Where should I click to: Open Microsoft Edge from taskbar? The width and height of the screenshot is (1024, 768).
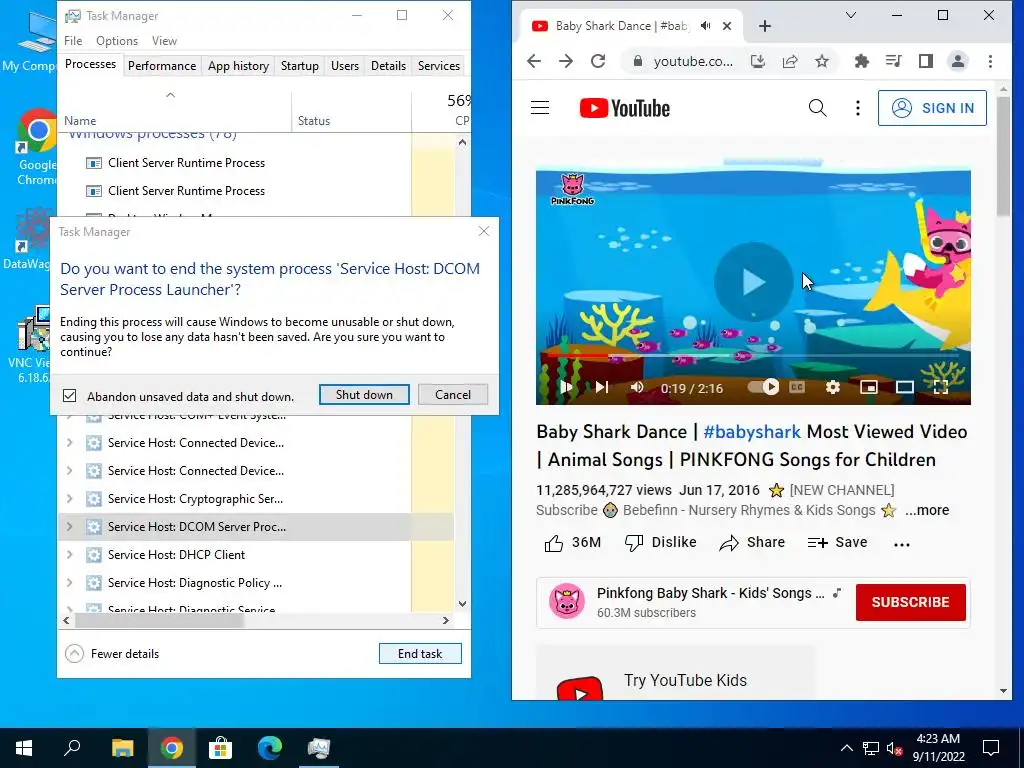pyautogui.click(x=270, y=748)
